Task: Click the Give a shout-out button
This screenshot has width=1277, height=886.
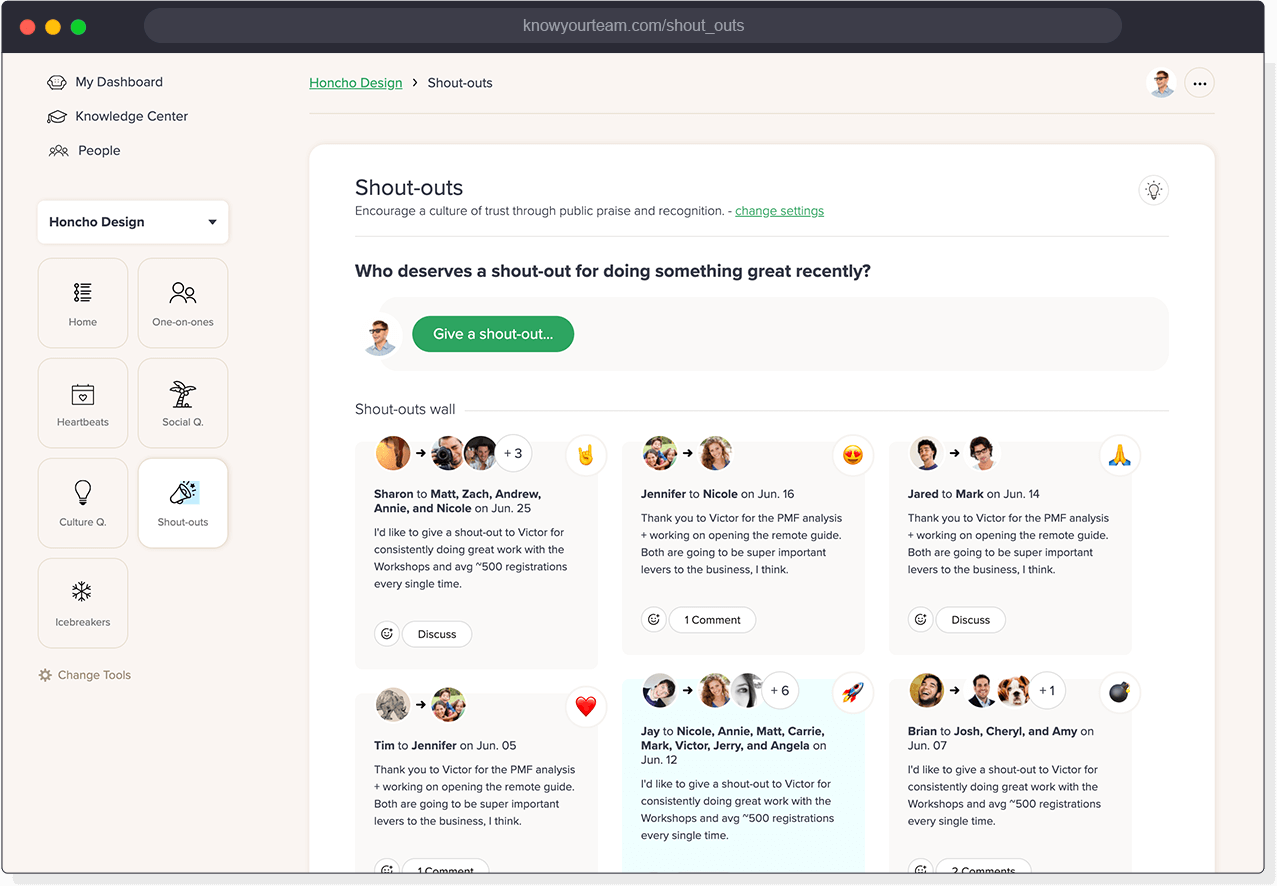Action: [x=493, y=334]
